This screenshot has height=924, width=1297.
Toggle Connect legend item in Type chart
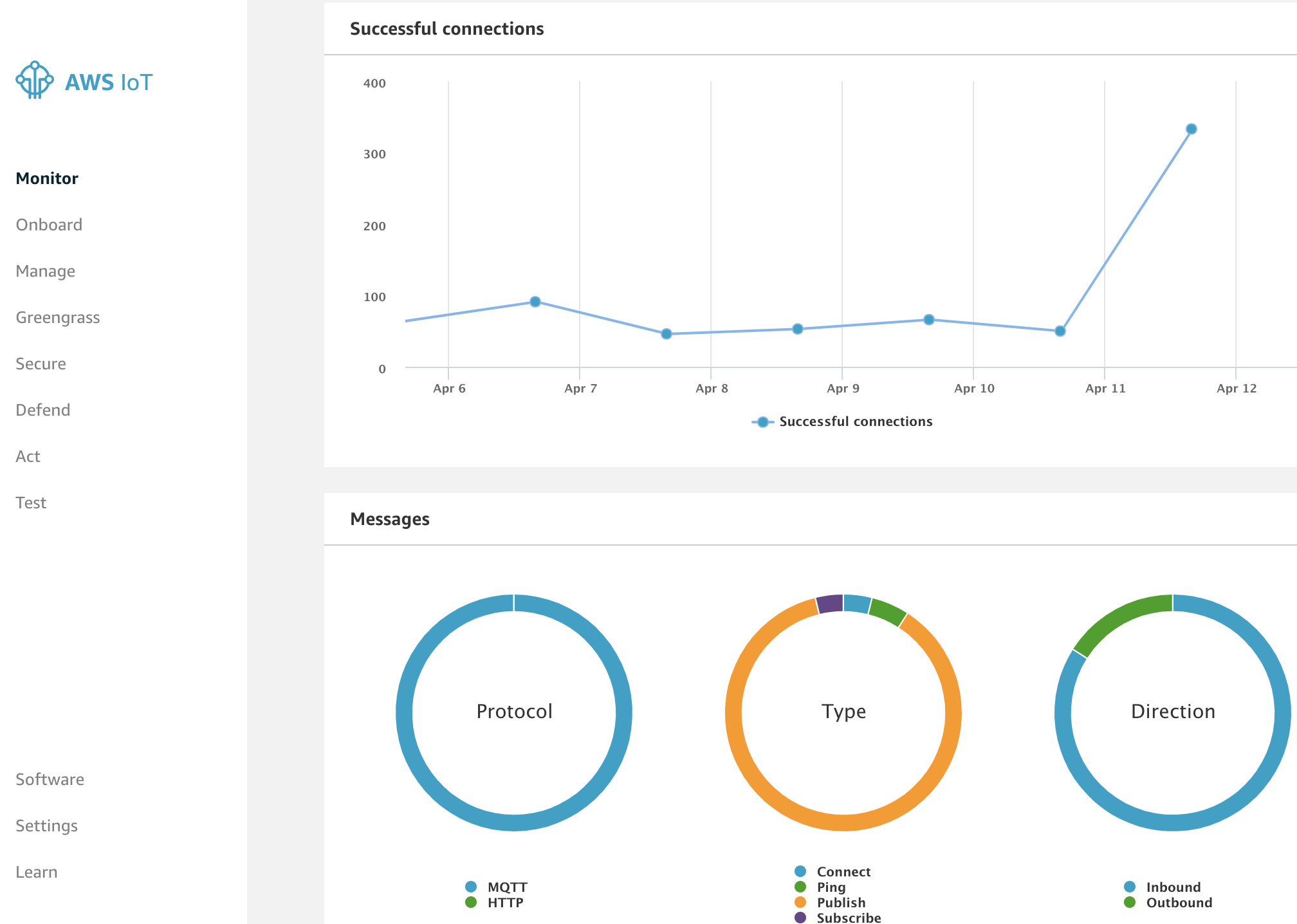pos(832,871)
